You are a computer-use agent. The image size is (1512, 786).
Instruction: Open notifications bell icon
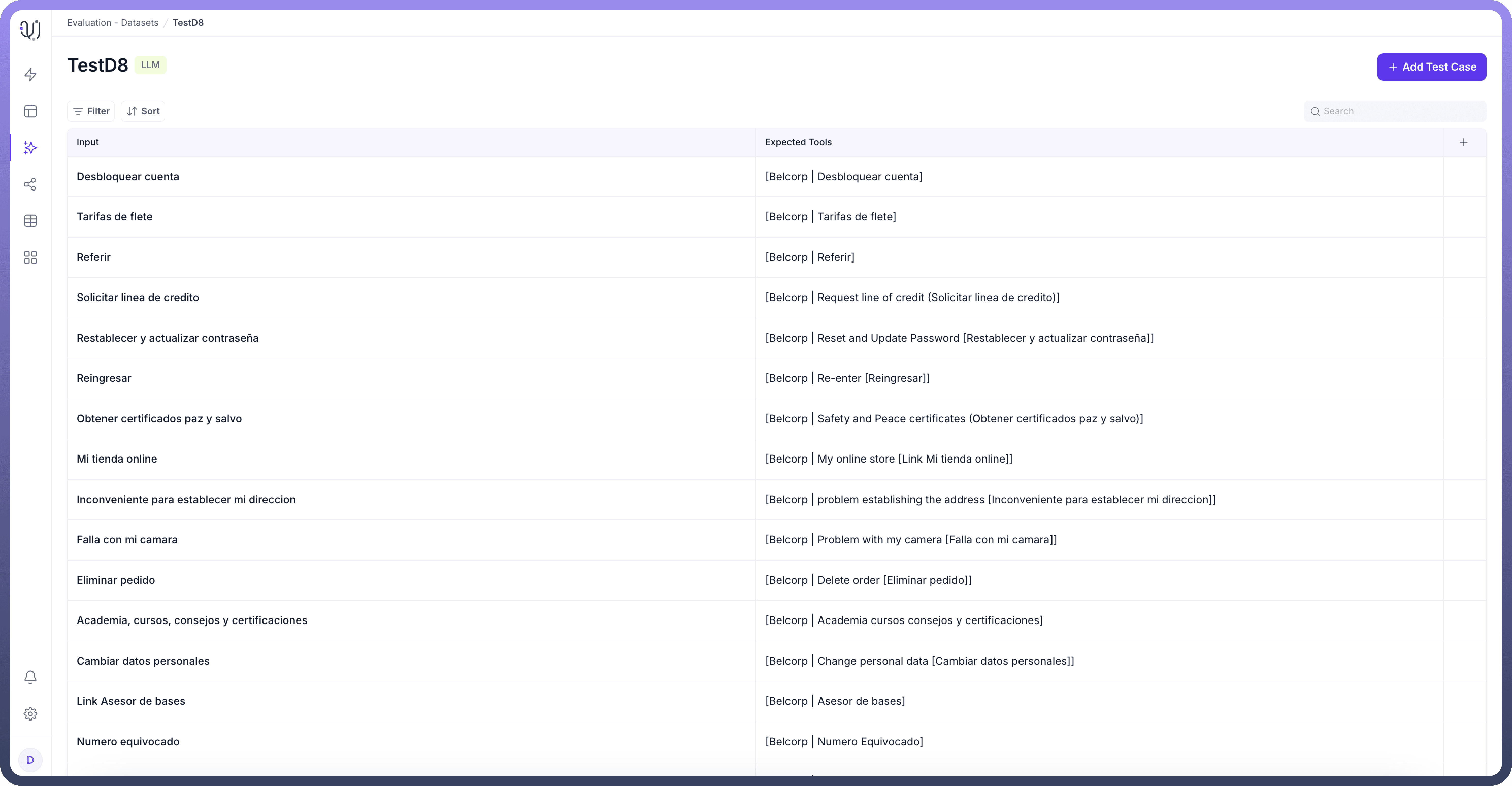coord(30,677)
